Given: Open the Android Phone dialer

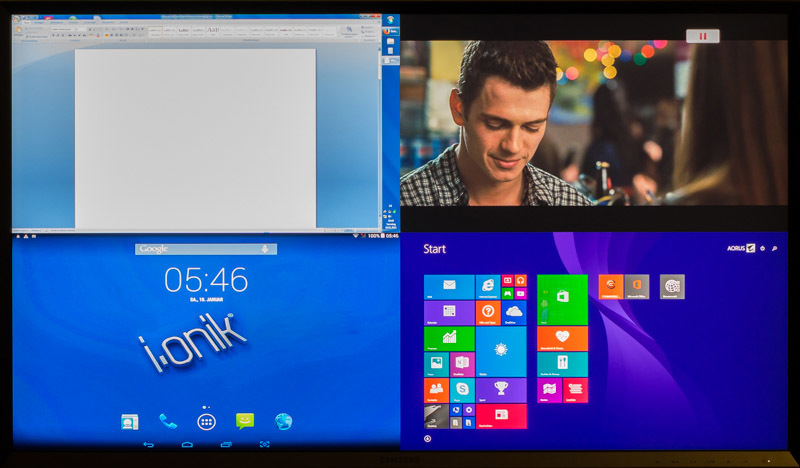Looking at the screenshot, I should (x=168, y=422).
